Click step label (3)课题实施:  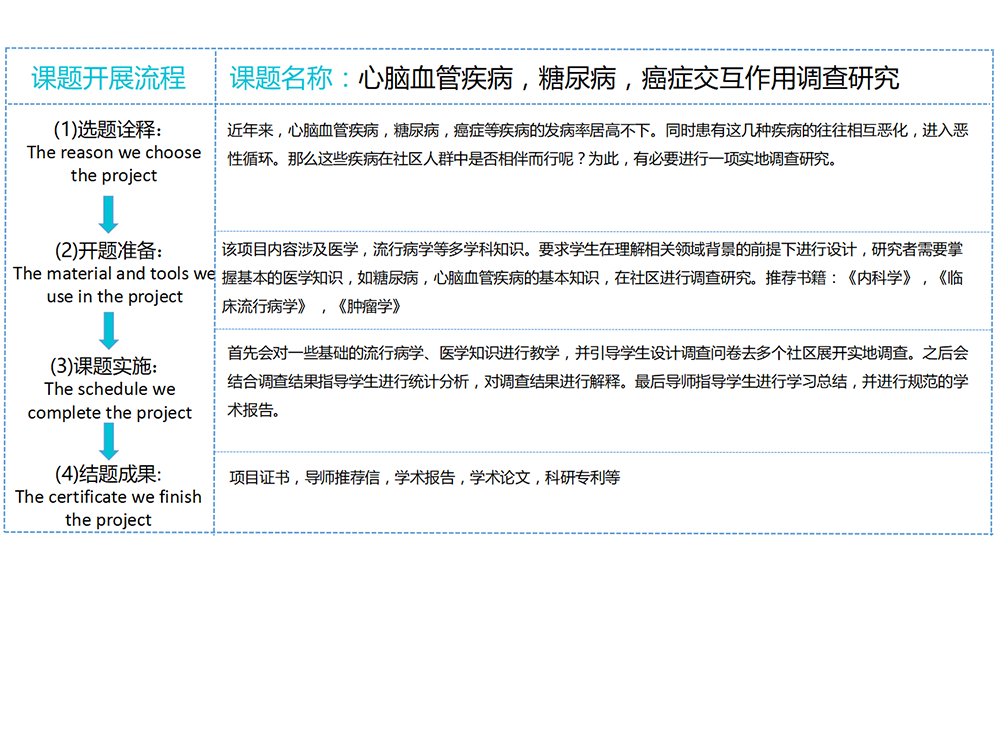click(103, 366)
